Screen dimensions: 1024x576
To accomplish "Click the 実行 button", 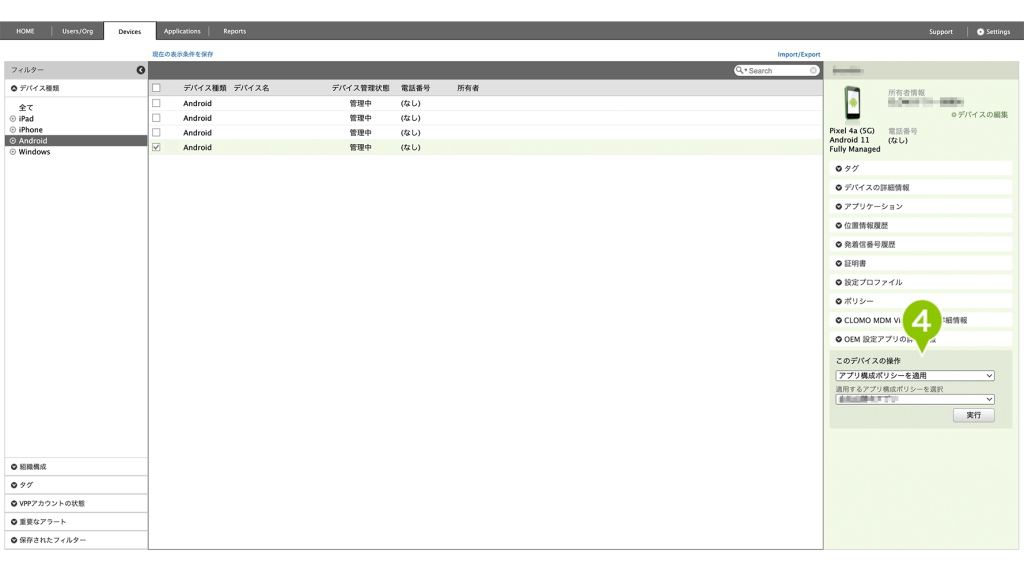I will (x=974, y=415).
